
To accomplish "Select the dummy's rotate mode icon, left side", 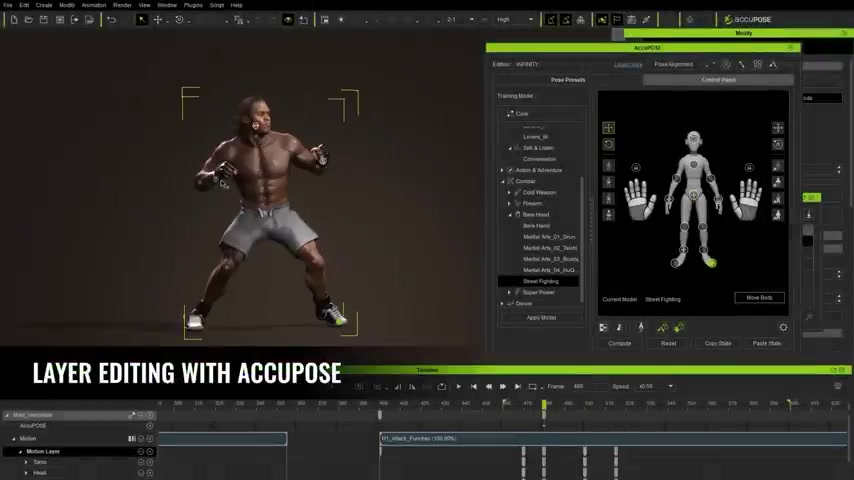I will click(608, 144).
